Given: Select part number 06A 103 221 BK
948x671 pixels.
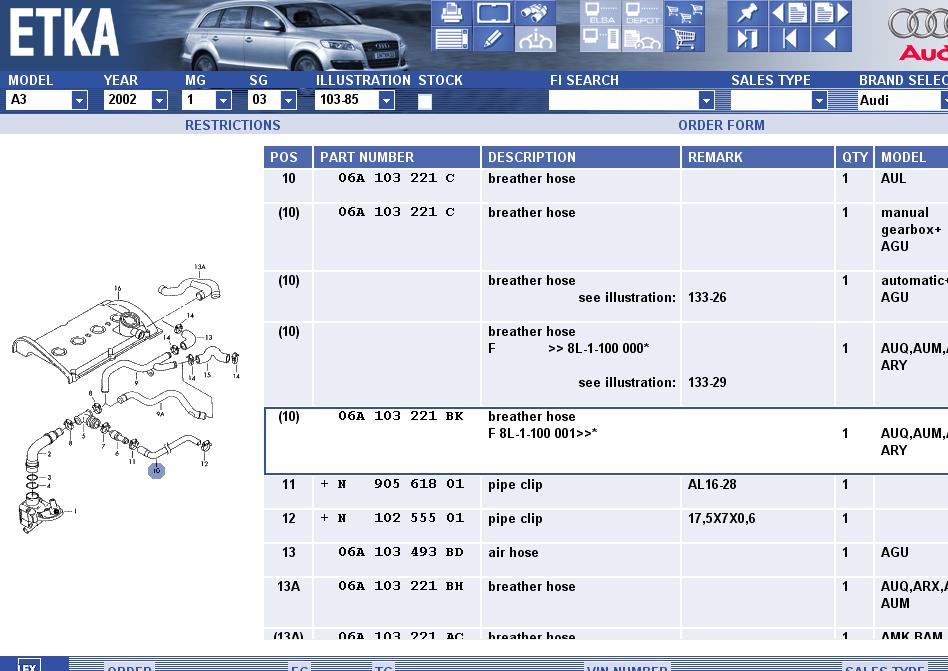Looking at the screenshot, I should 401,416.
